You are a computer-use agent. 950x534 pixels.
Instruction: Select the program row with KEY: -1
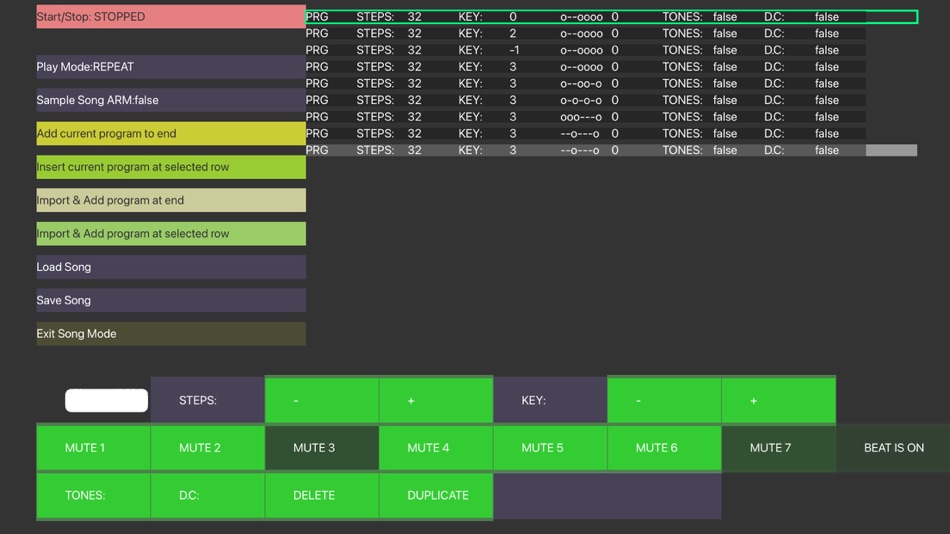coord(585,50)
